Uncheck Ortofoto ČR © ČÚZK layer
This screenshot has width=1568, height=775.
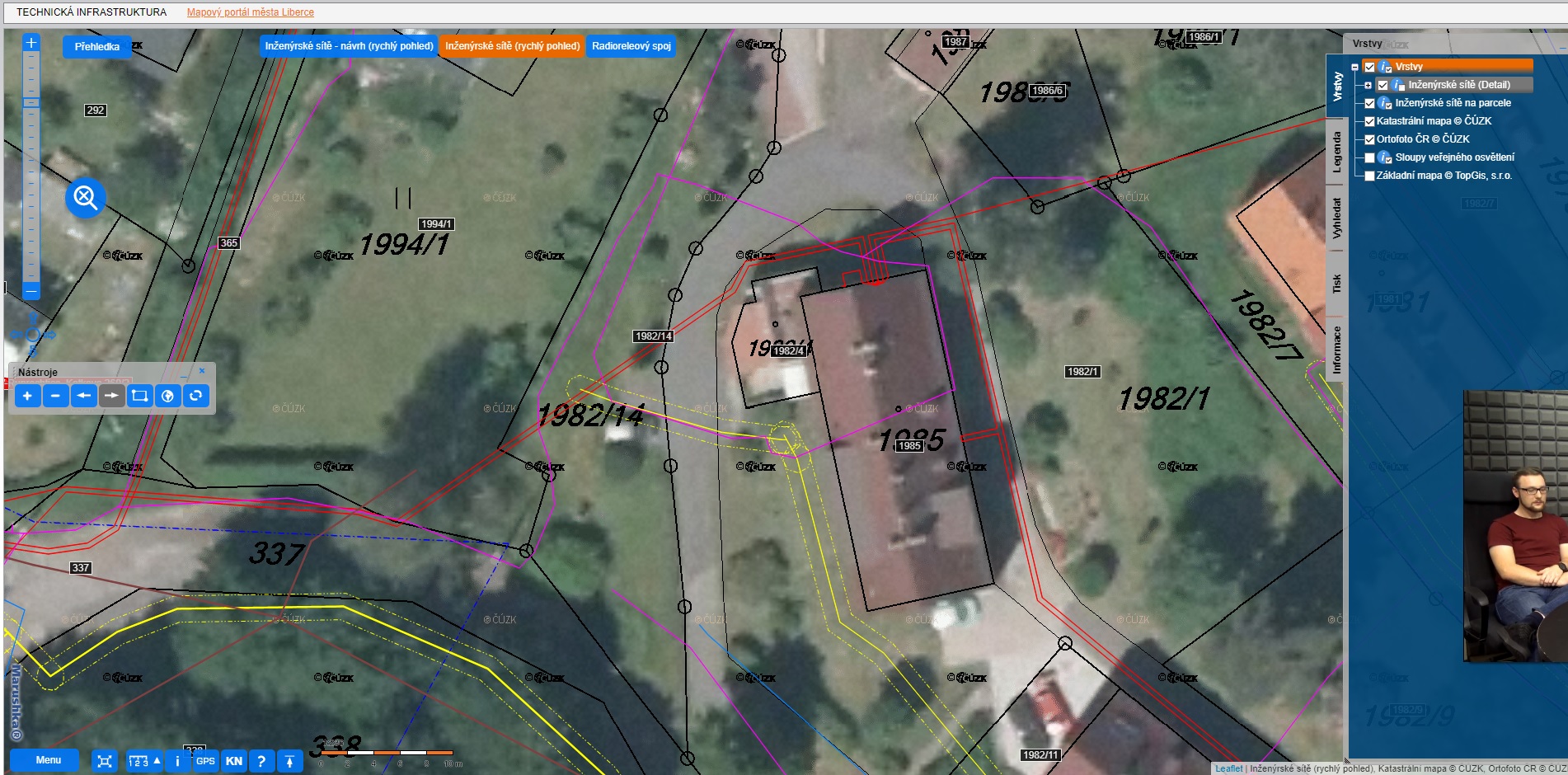pyautogui.click(x=1369, y=140)
